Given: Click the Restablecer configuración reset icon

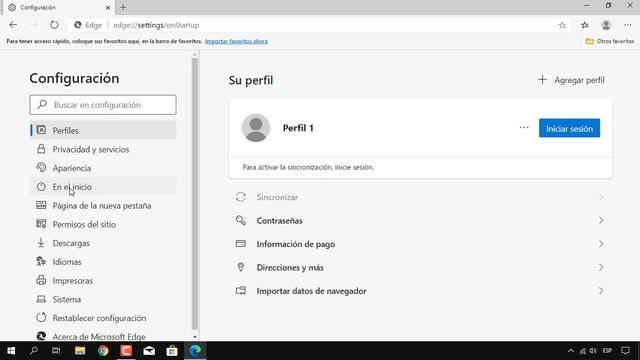Looking at the screenshot, I should pyautogui.click(x=41, y=318).
